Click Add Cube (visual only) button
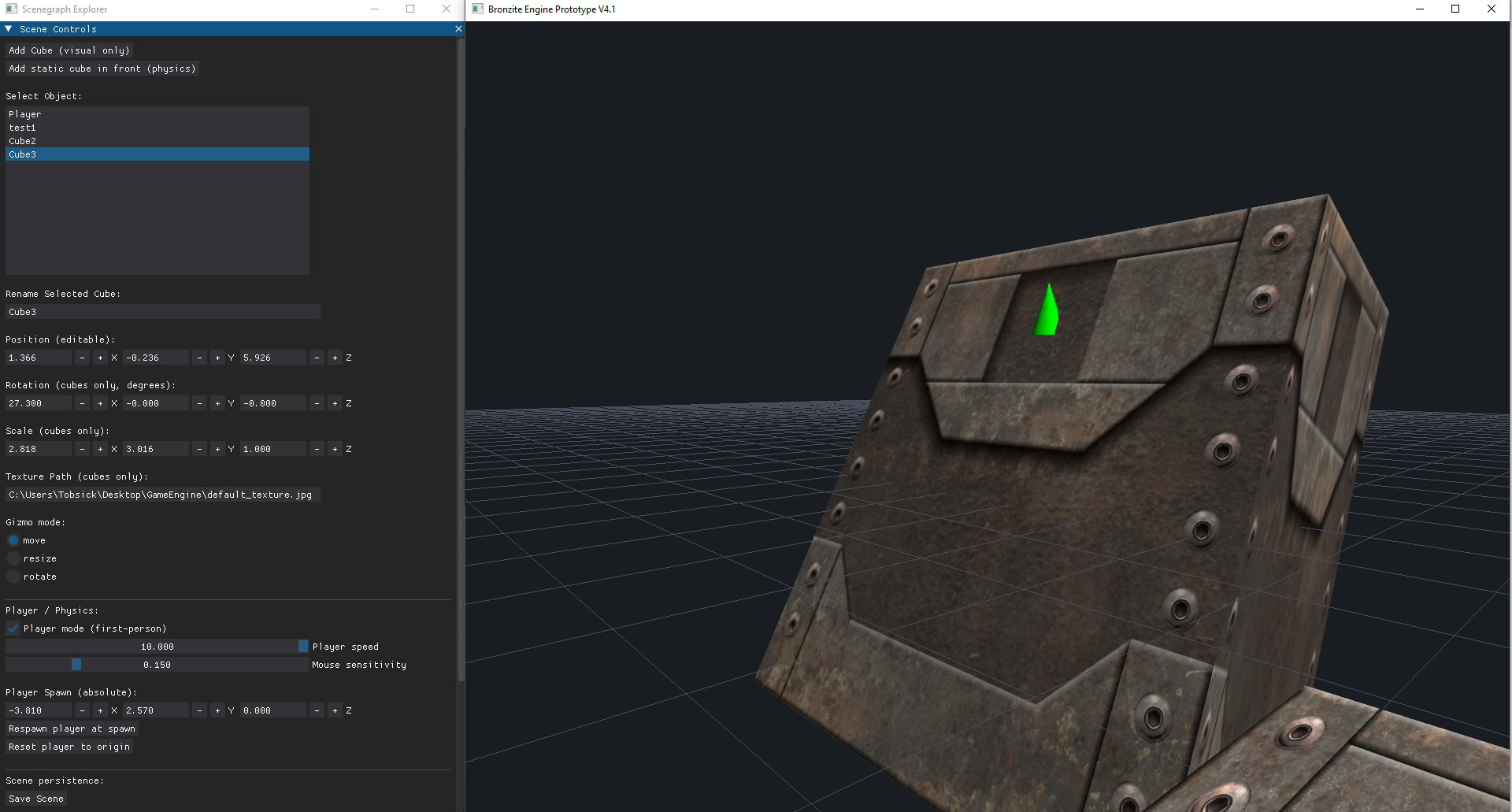The width and height of the screenshot is (1512, 812). pos(69,50)
